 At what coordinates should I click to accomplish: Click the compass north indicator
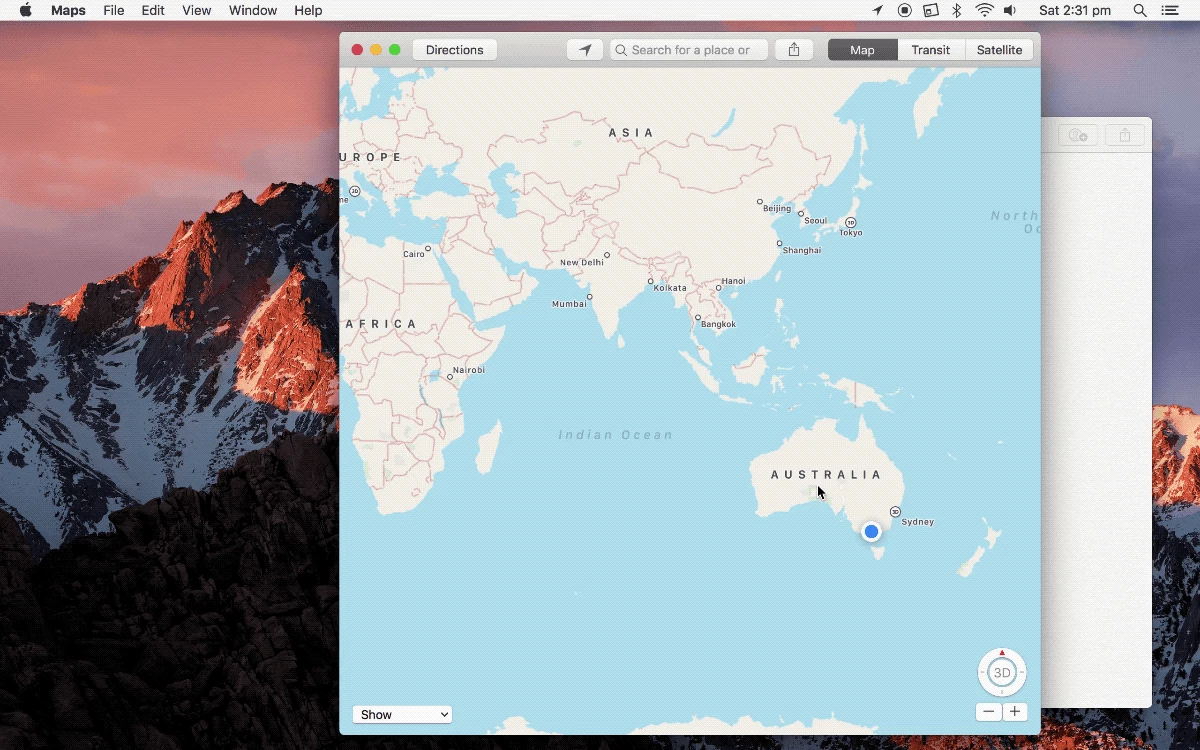tap(1002, 653)
